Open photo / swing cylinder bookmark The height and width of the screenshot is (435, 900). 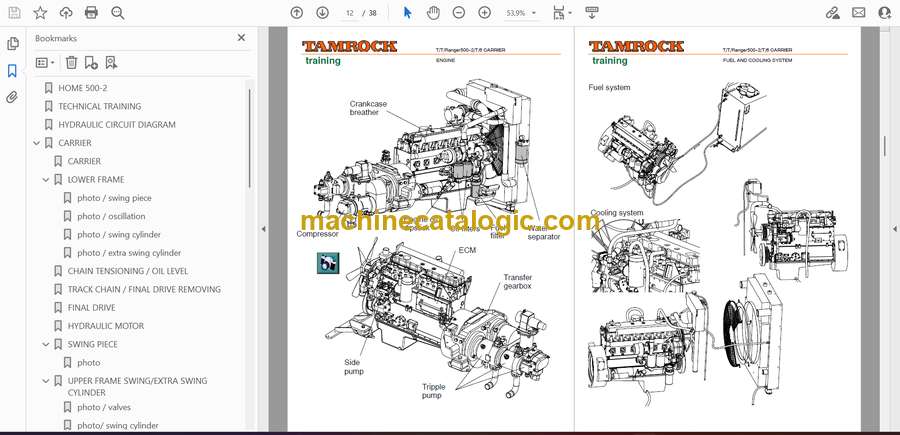coord(119,235)
